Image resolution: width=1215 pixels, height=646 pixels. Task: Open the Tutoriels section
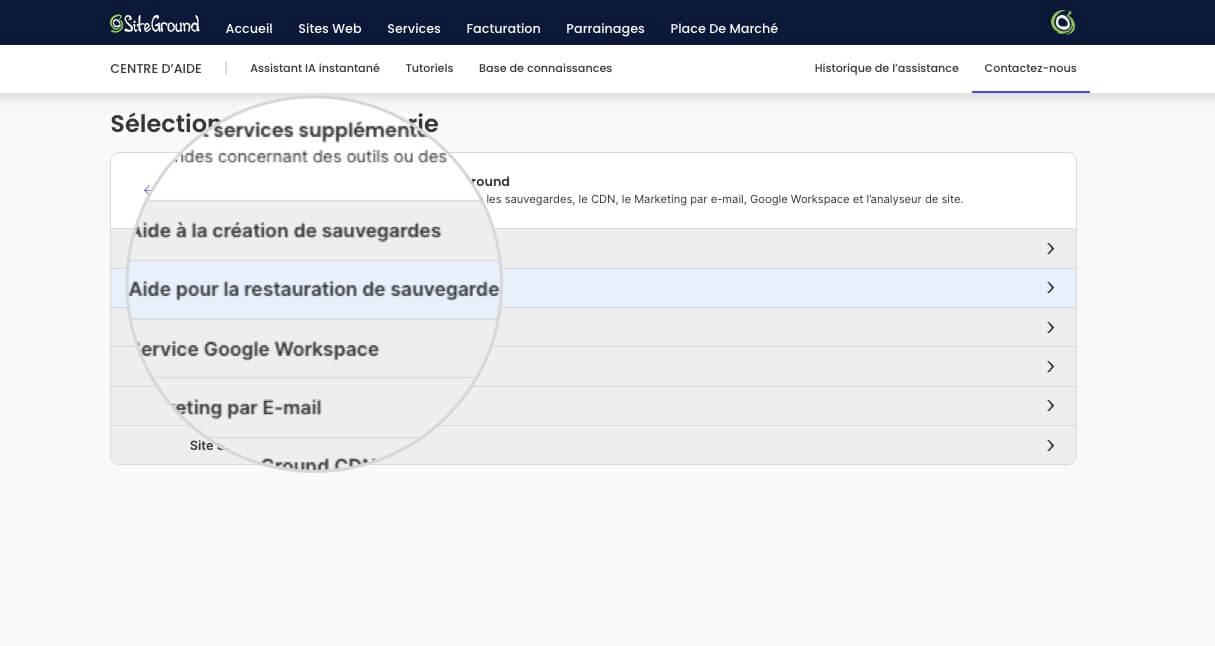coord(429,68)
